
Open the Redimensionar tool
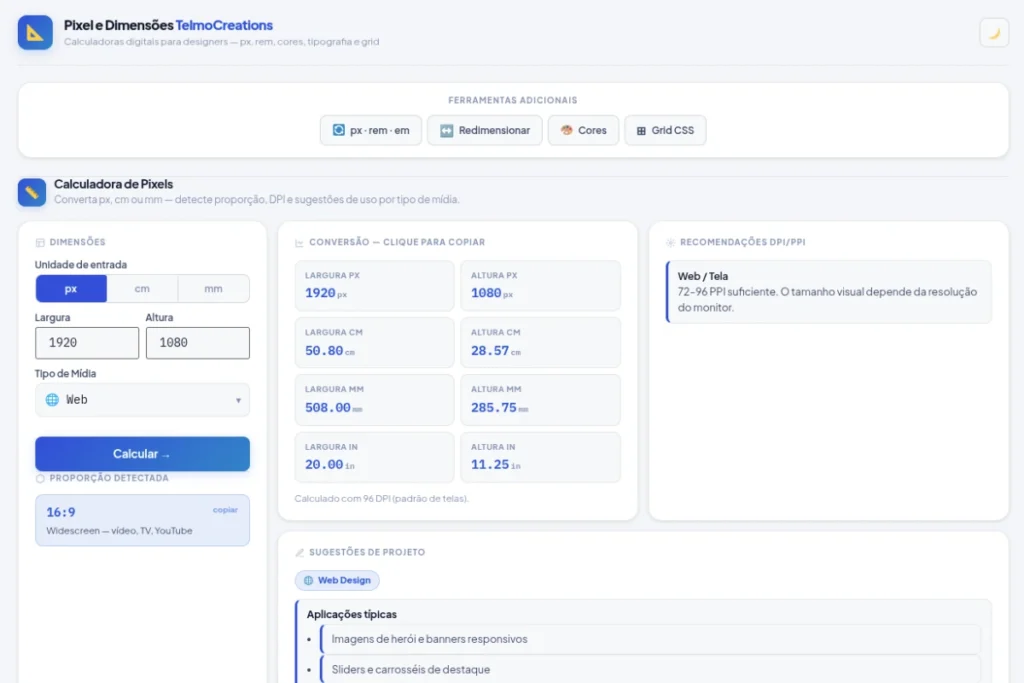coord(485,130)
